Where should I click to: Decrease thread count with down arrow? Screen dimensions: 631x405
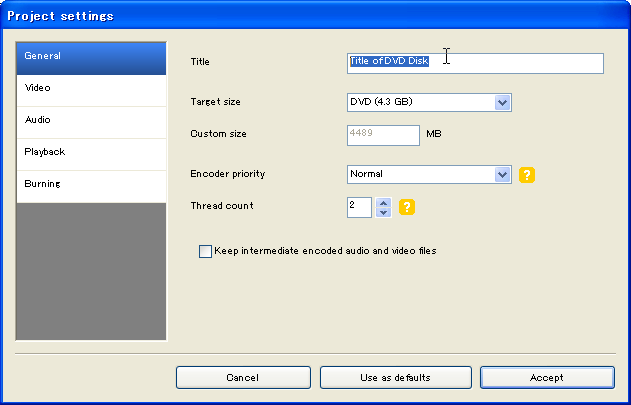tap(383, 212)
